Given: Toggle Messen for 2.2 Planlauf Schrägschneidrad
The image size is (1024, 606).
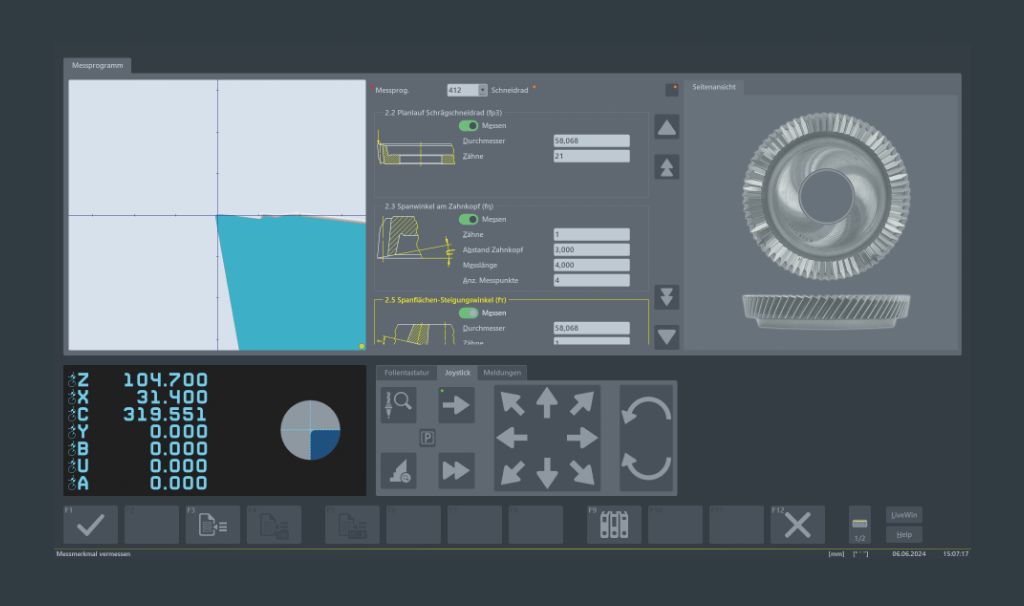Looking at the screenshot, I should [468, 126].
